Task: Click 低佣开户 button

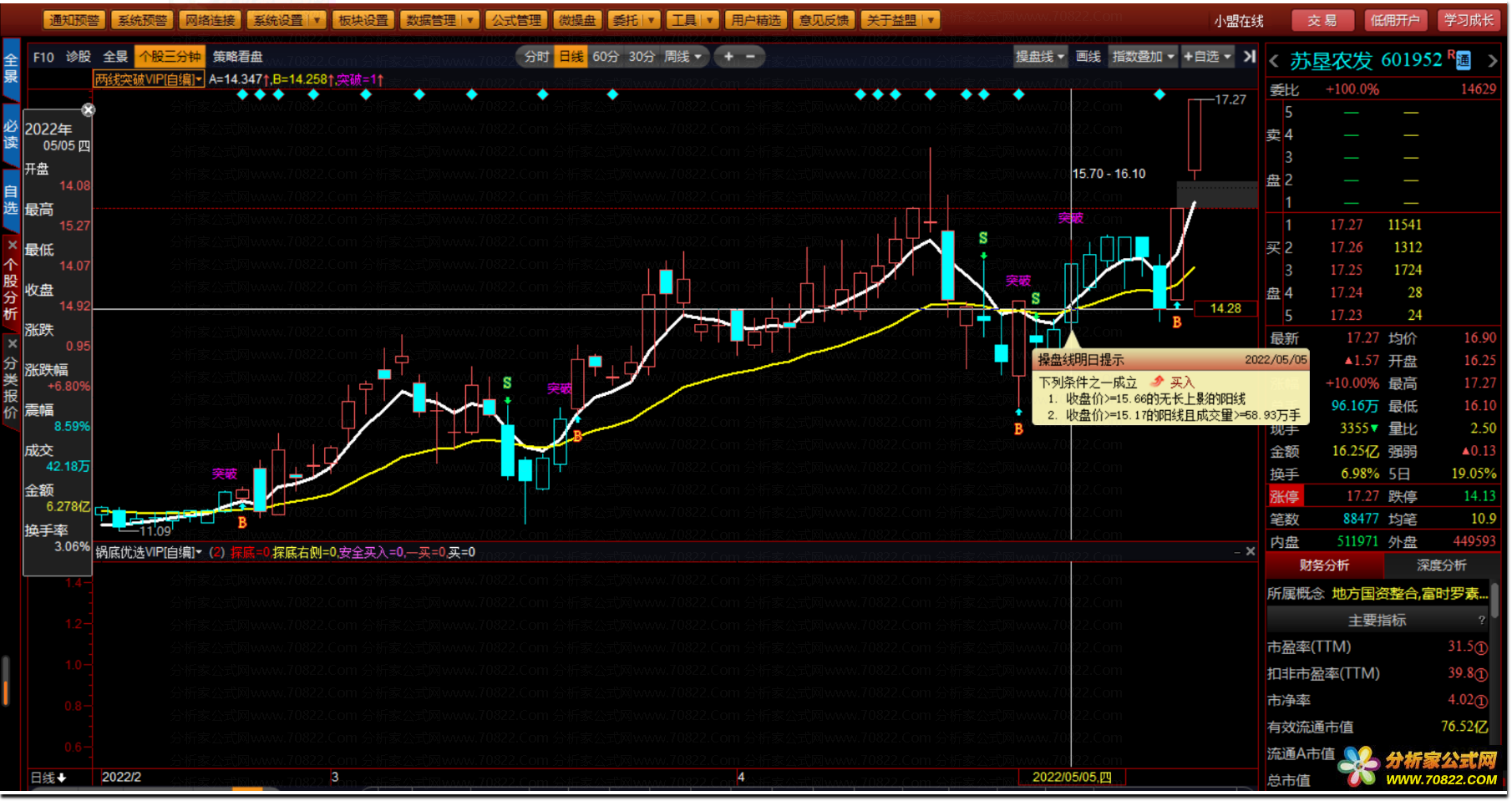Action: [1395, 20]
